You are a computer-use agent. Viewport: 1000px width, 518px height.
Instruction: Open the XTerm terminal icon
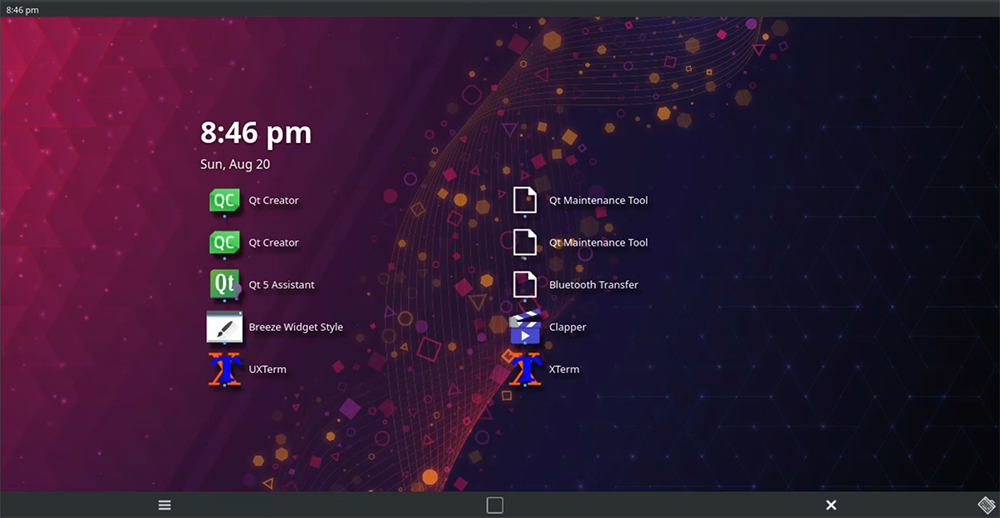525,369
